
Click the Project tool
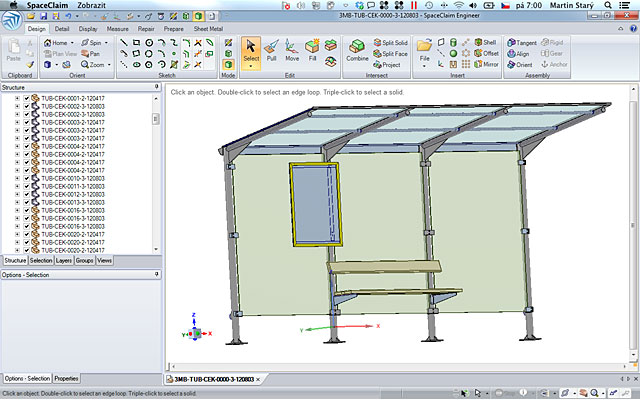click(x=387, y=64)
